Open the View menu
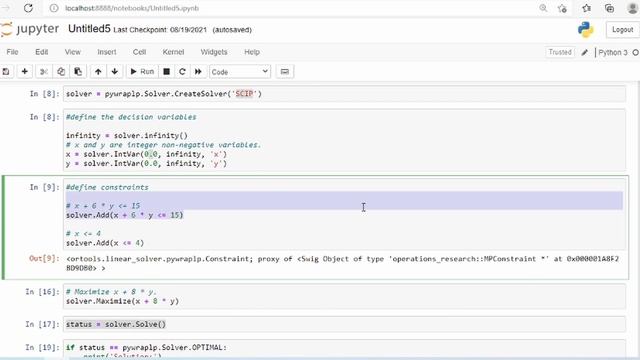640x360 pixels. coord(73,52)
